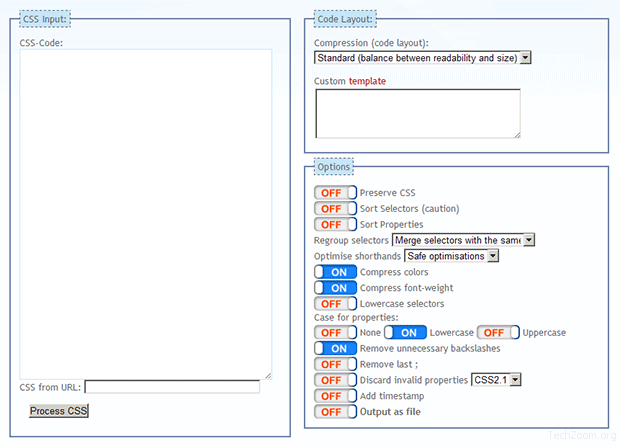
Task: Enable the Lowercase selectors switch
Action: point(335,304)
